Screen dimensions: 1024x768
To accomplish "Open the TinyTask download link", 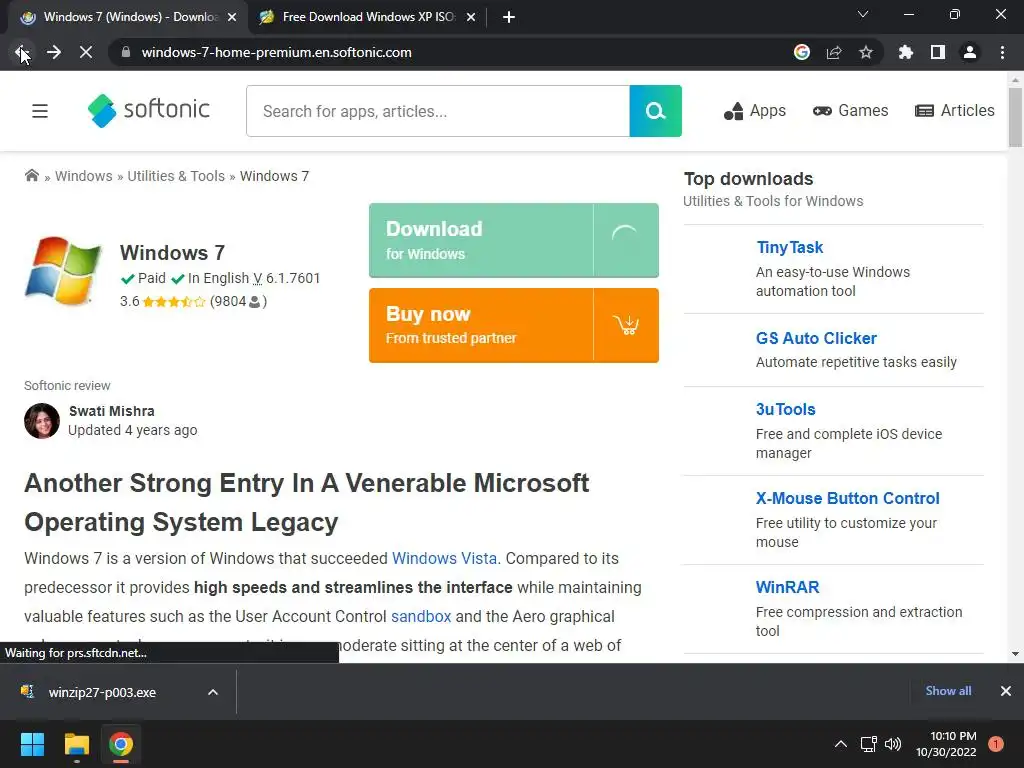I will coord(789,247).
